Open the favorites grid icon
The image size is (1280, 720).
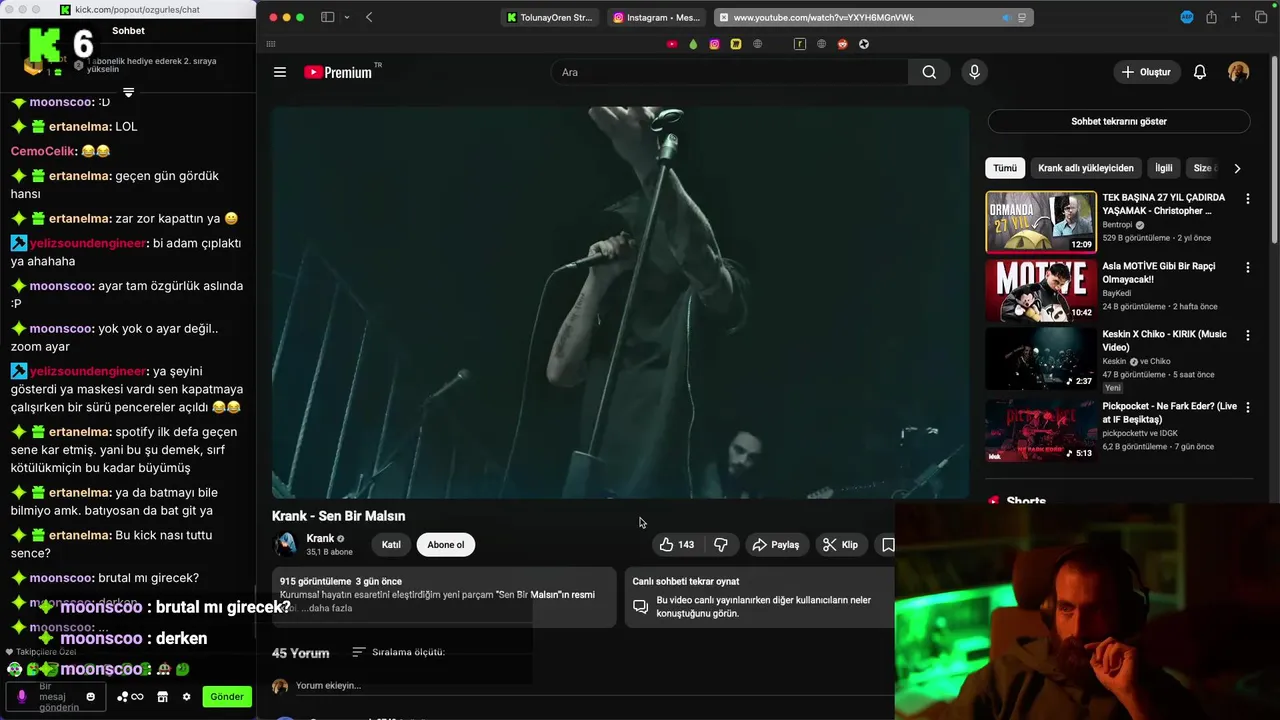coord(271,44)
